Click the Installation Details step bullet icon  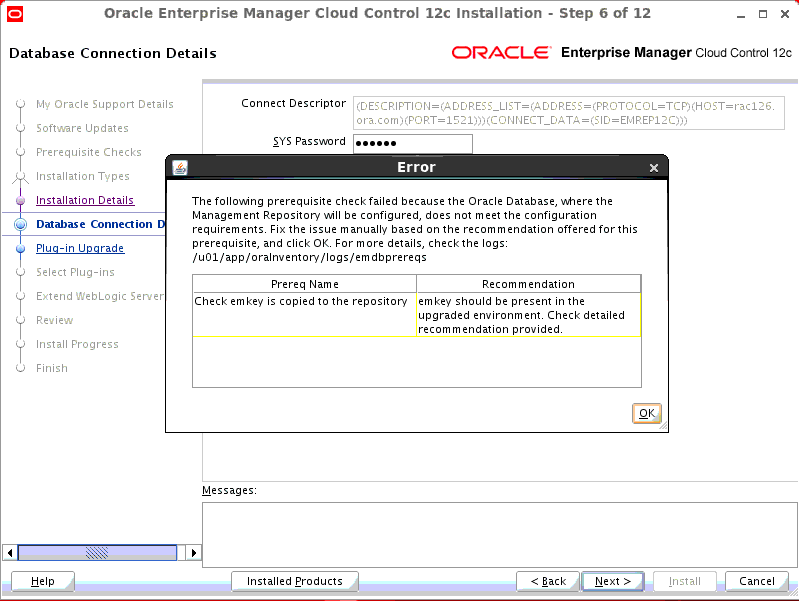pos(20,201)
